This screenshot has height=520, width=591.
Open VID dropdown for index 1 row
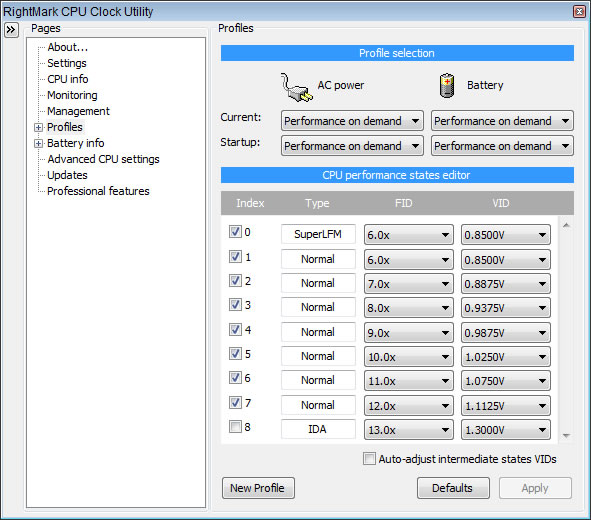point(505,260)
